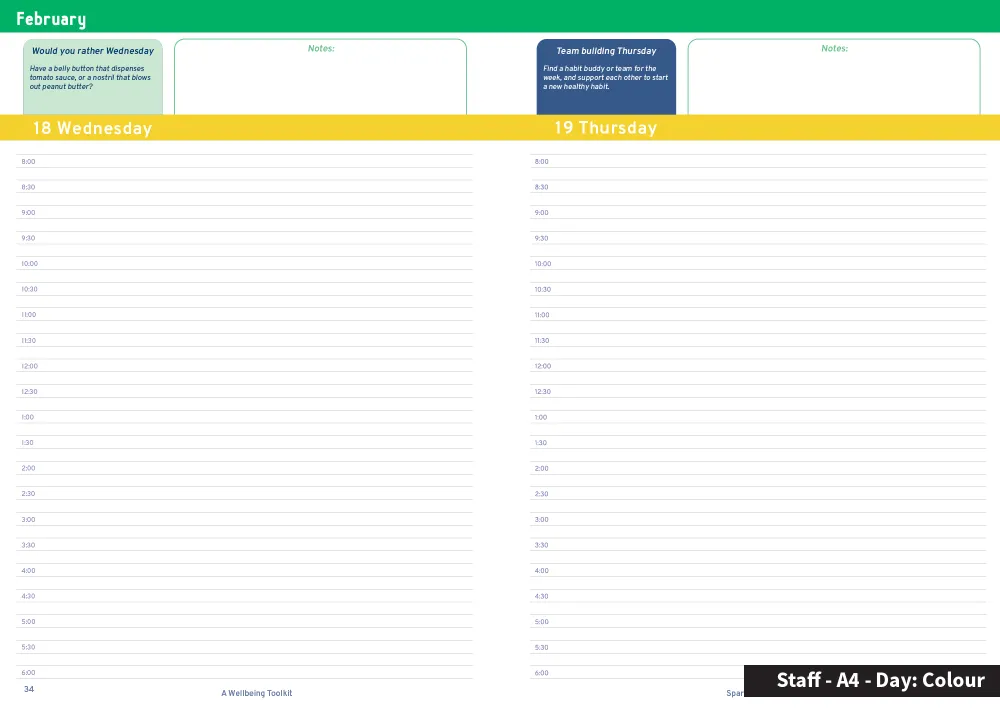Select the Team building Thursday box
This screenshot has width=1000, height=710.
click(606, 77)
